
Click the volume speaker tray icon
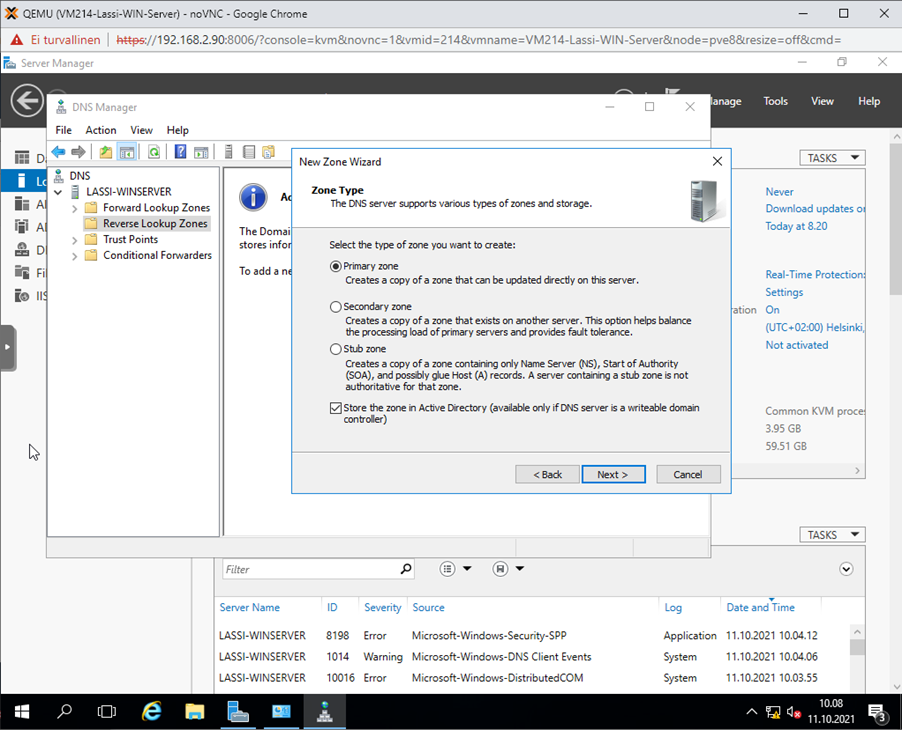794,713
